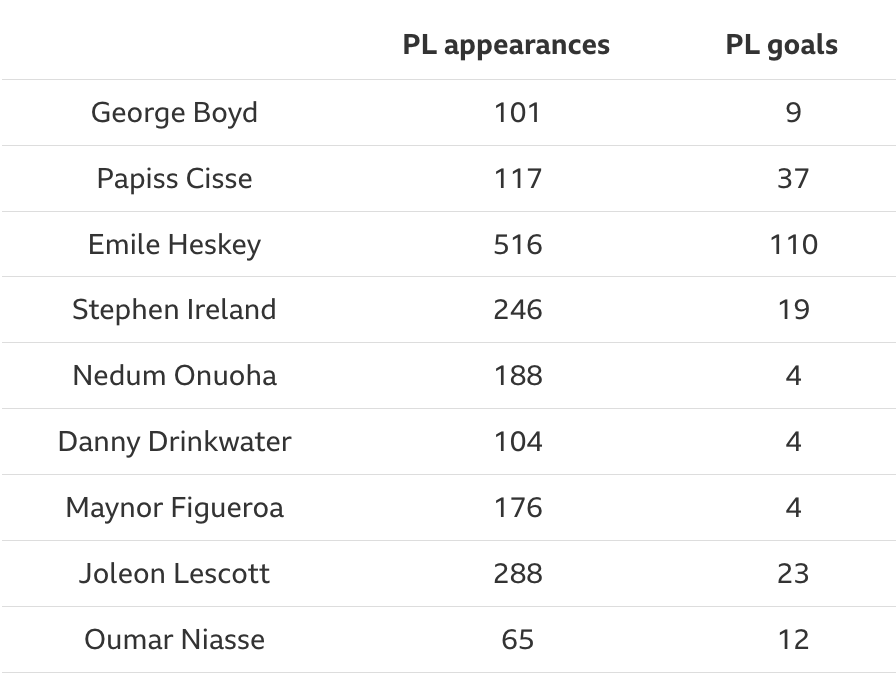Select Boyd's 101 appearances cell

(518, 112)
